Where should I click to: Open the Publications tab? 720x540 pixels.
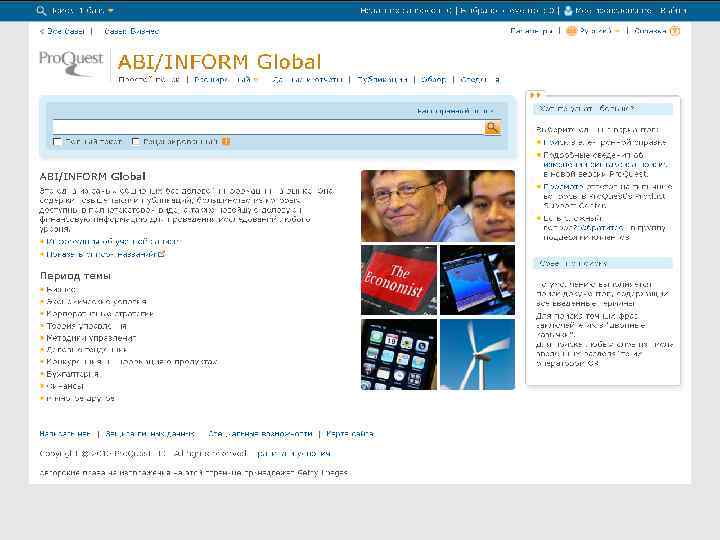click(382, 79)
